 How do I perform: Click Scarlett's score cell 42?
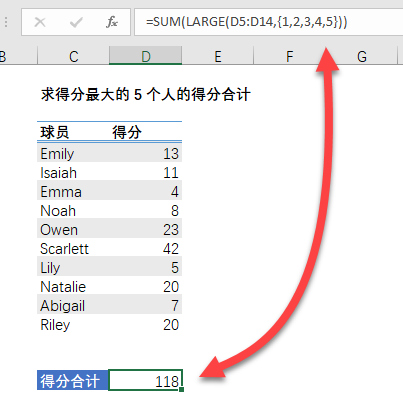(146, 249)
